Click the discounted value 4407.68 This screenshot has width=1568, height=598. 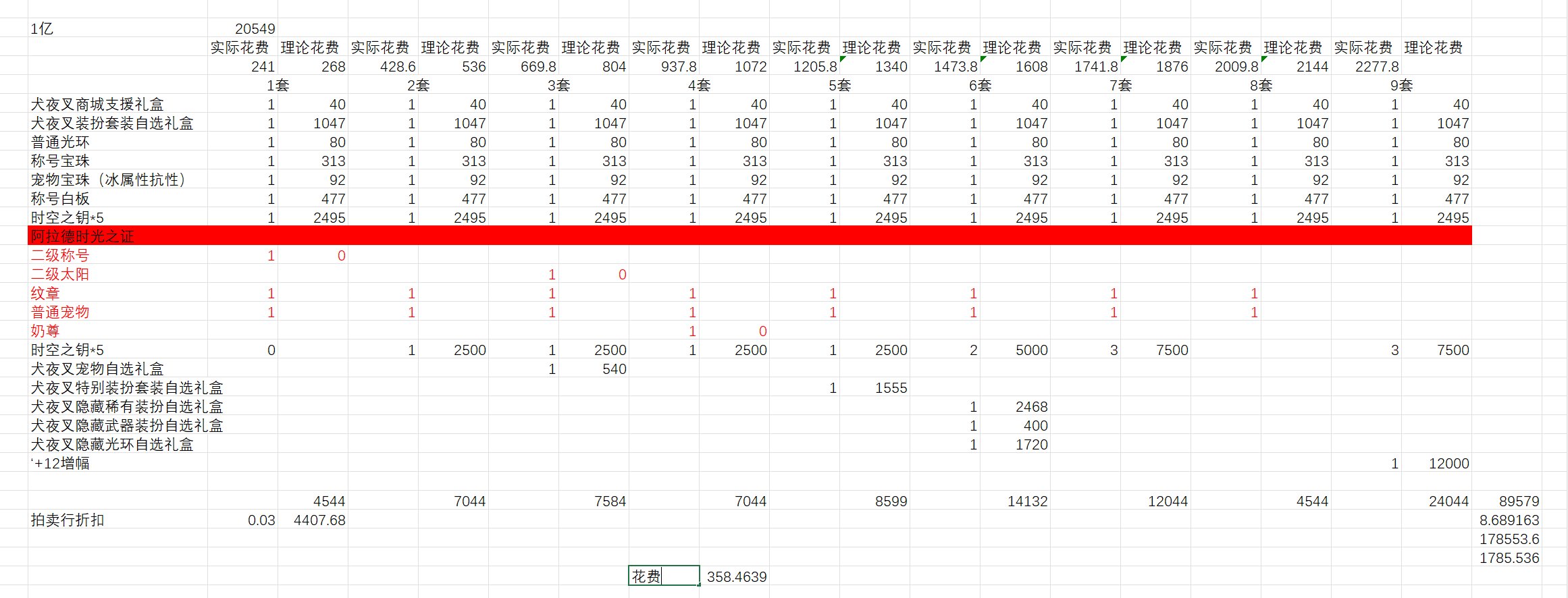click(313, 520)
